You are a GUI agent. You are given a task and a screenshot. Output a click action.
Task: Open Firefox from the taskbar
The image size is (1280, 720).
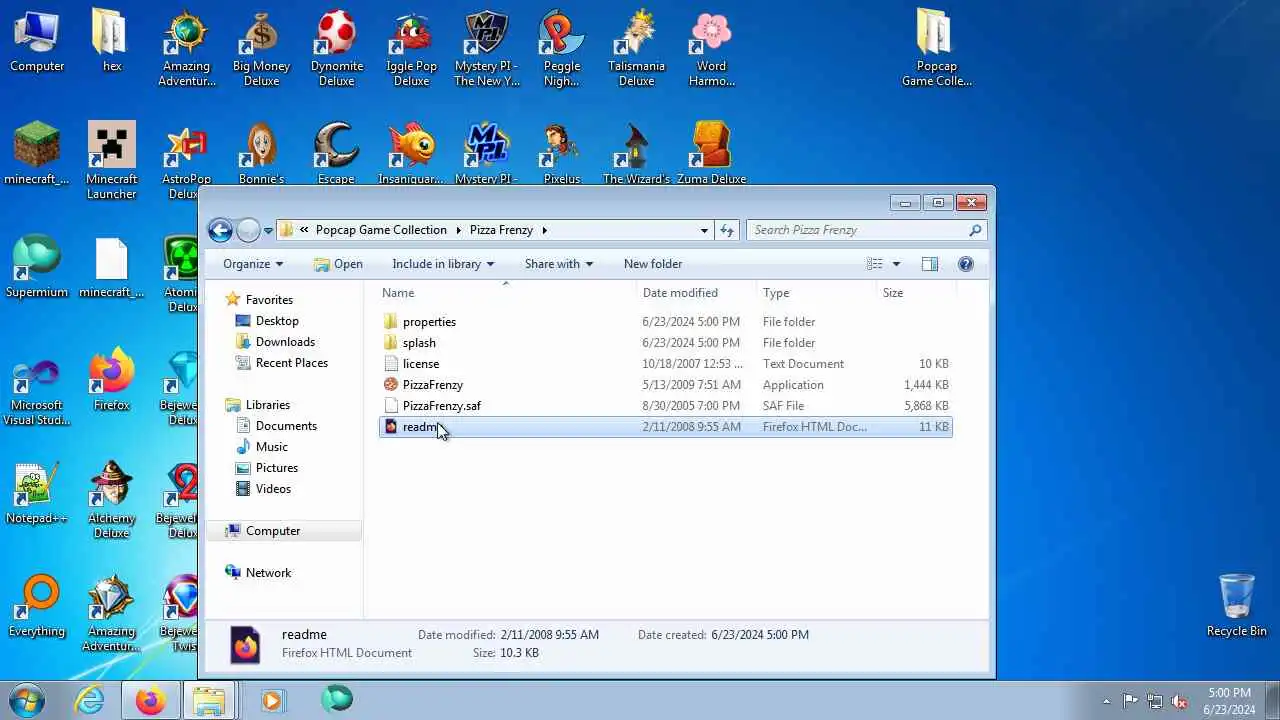150,700
